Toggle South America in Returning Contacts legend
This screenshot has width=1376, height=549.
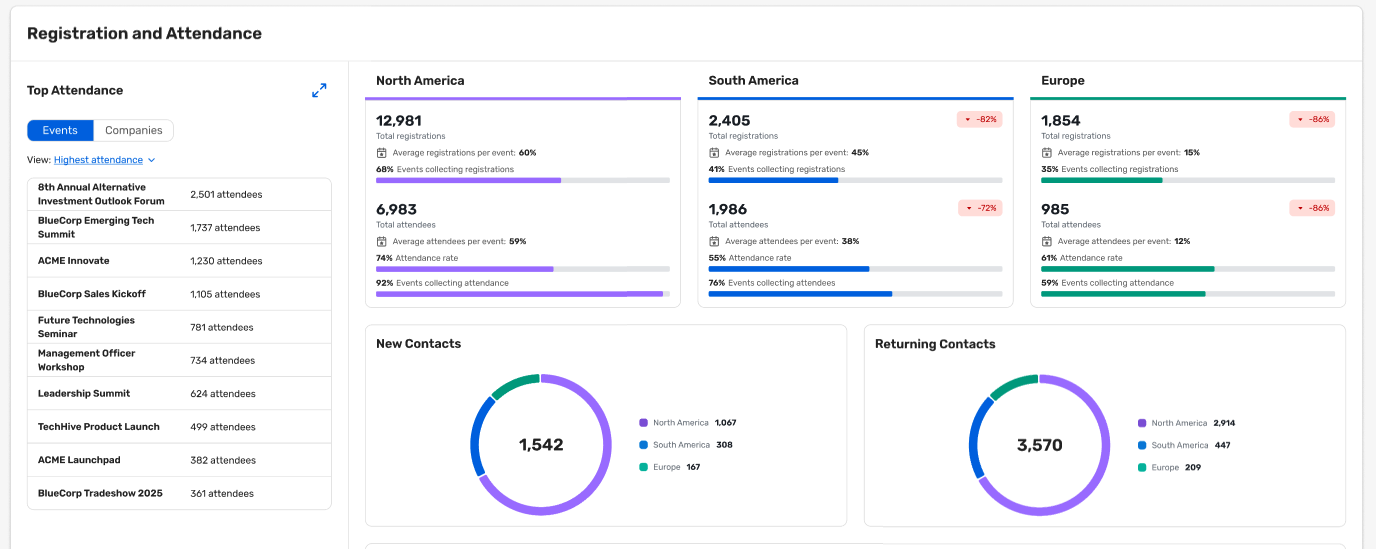coord(1179,445)
